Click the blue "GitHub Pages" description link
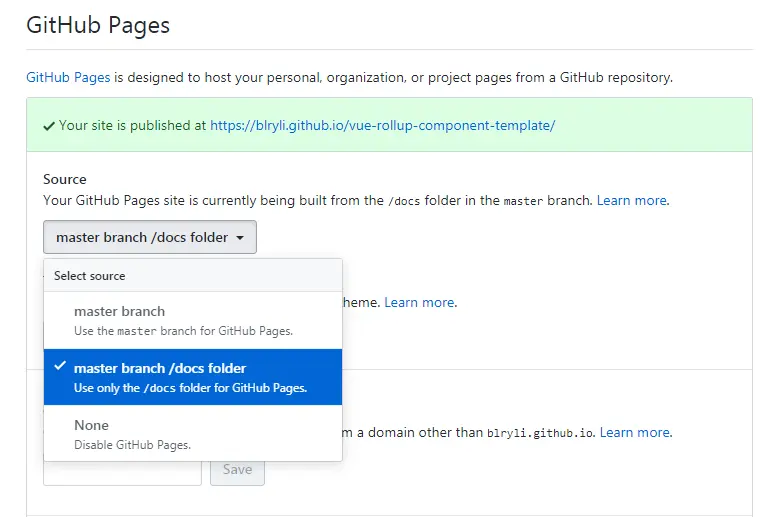 pos(61,76)
